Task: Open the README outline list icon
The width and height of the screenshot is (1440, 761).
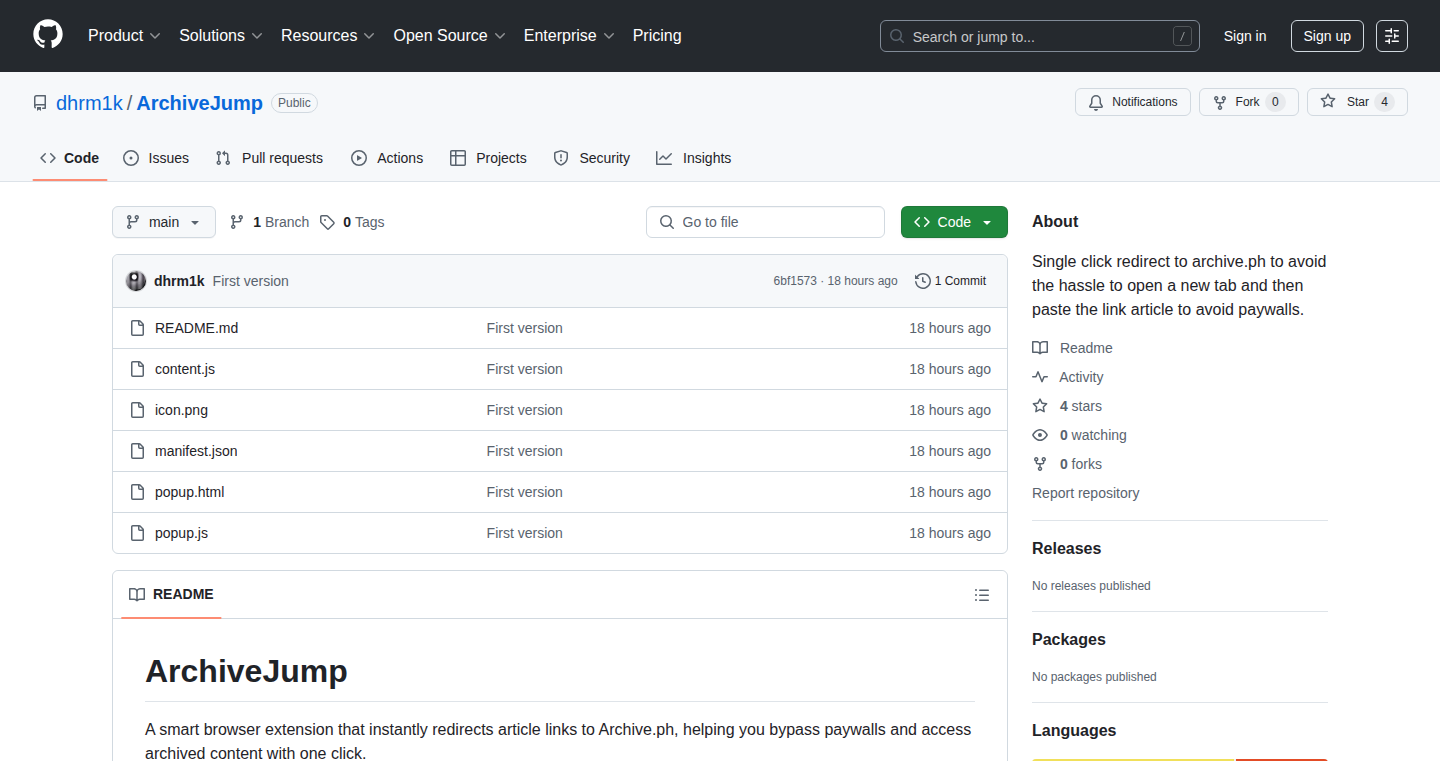Action: (x=982, y=595)
